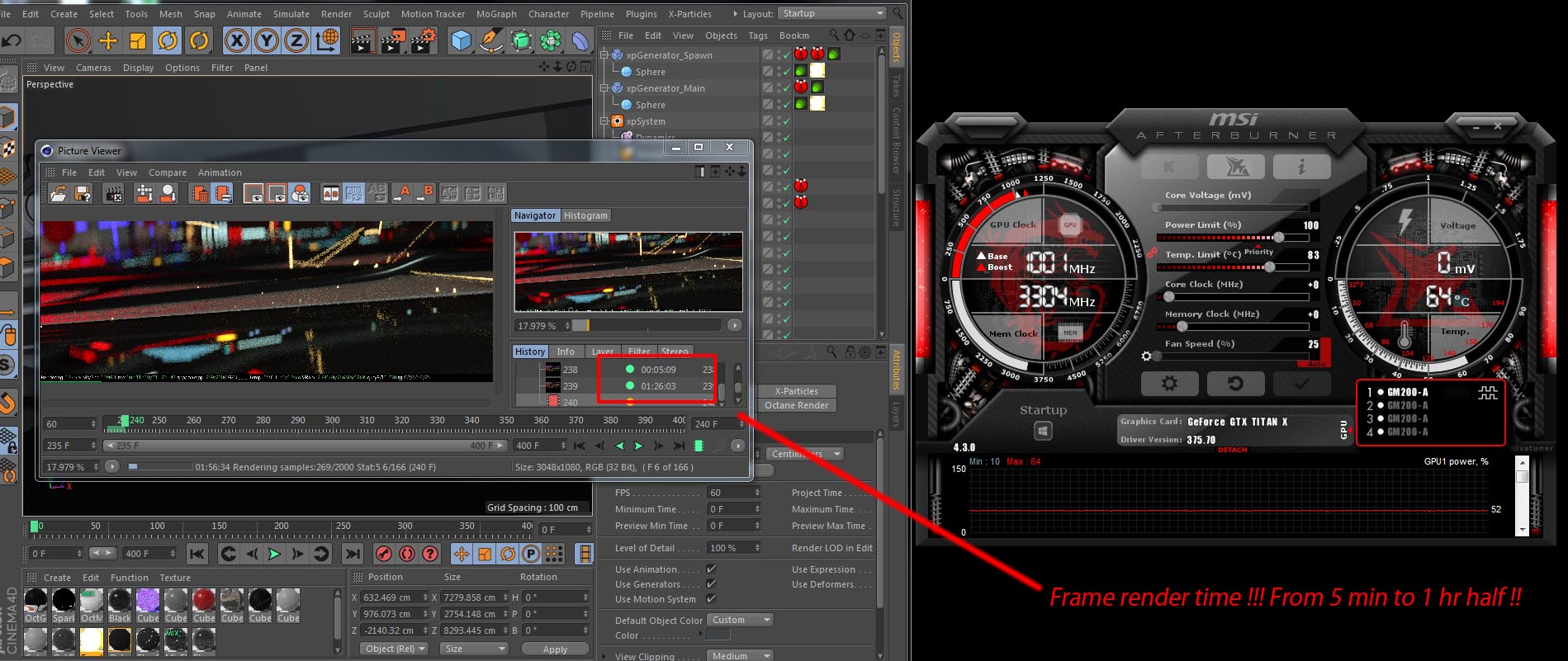Toggle the Autokeying icon in timeline controls
The width and height of the screenshot is (1568, 661).
point(407,554)
